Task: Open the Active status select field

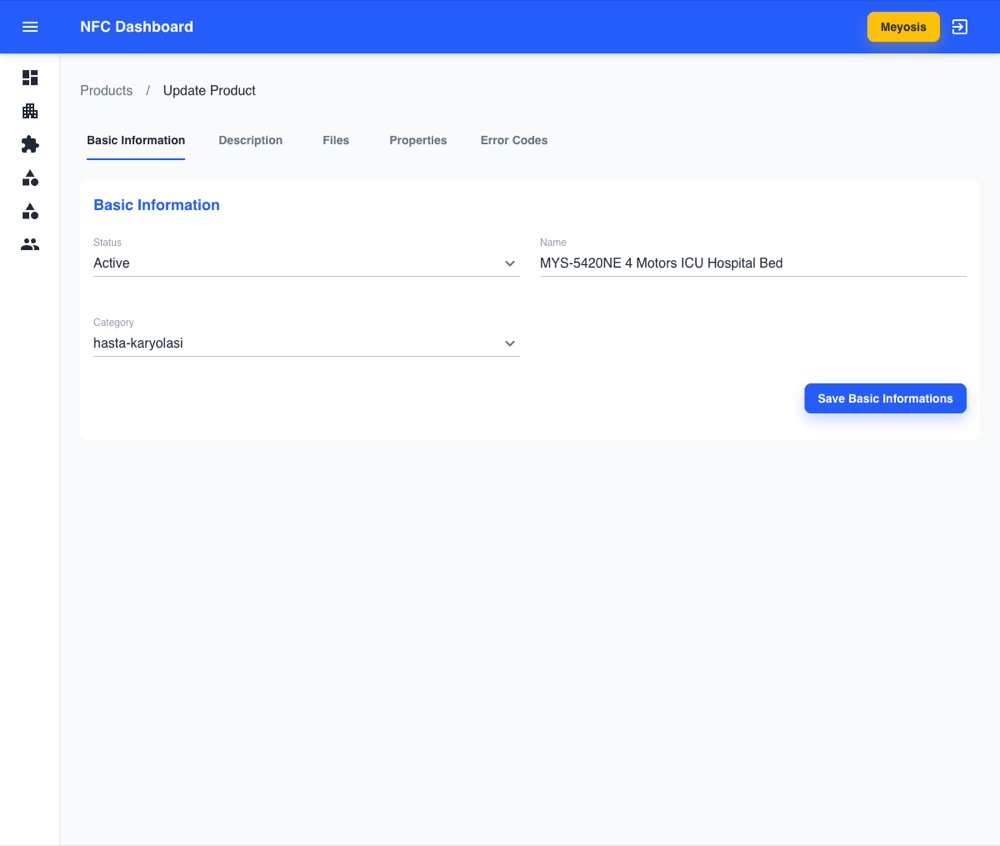Action: click(x=306, y=263)
